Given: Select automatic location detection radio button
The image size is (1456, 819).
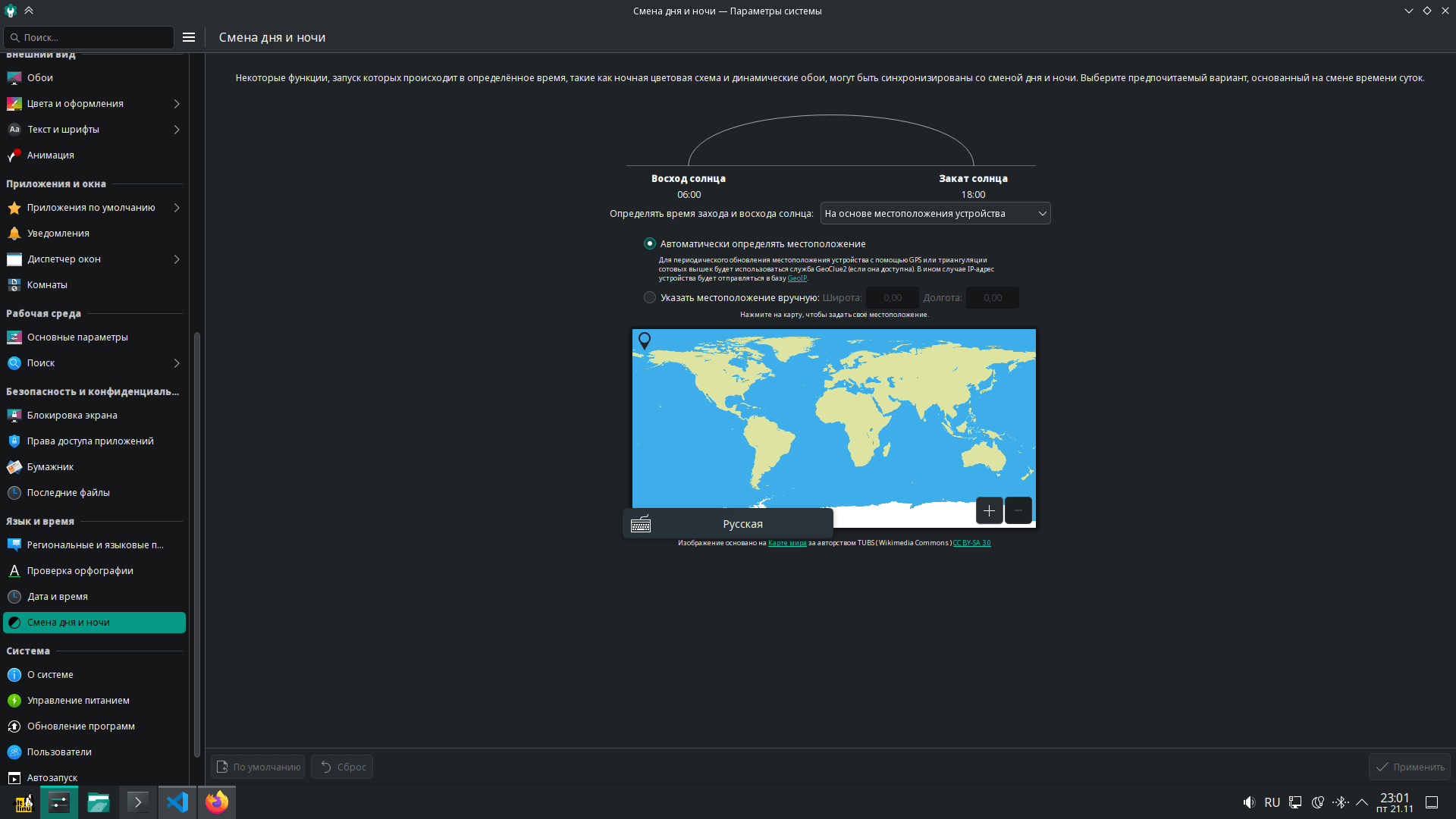Looking at the screenshot, I should pyautogui.click(x=650, y=244).
